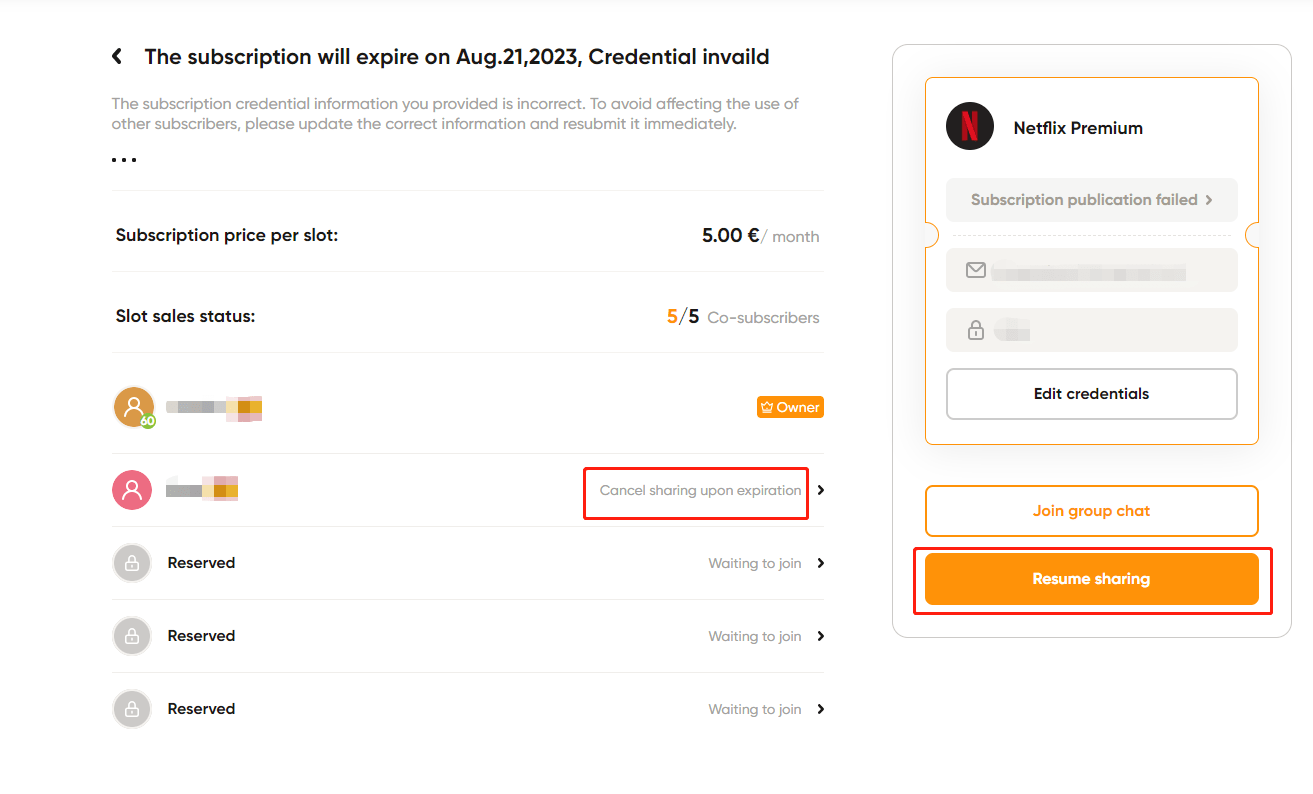Click the first Reserved slot lock icon
The image size is (1313, 794).
(x=132, y=563)
